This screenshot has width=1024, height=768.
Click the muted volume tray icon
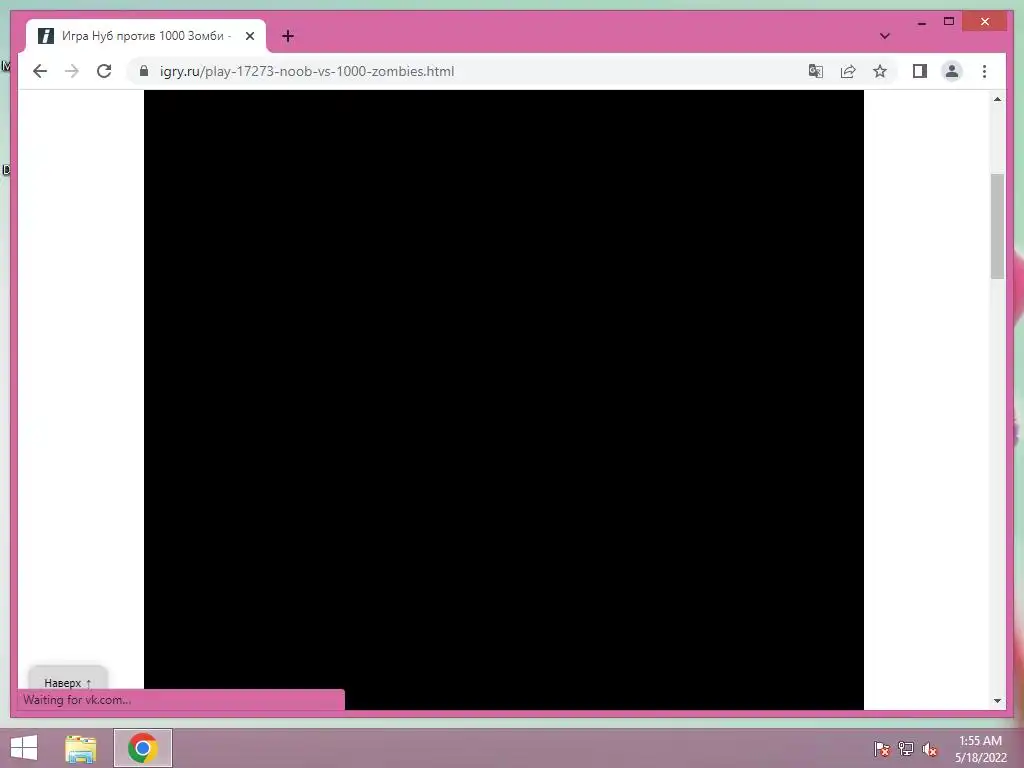pos(930,749)
